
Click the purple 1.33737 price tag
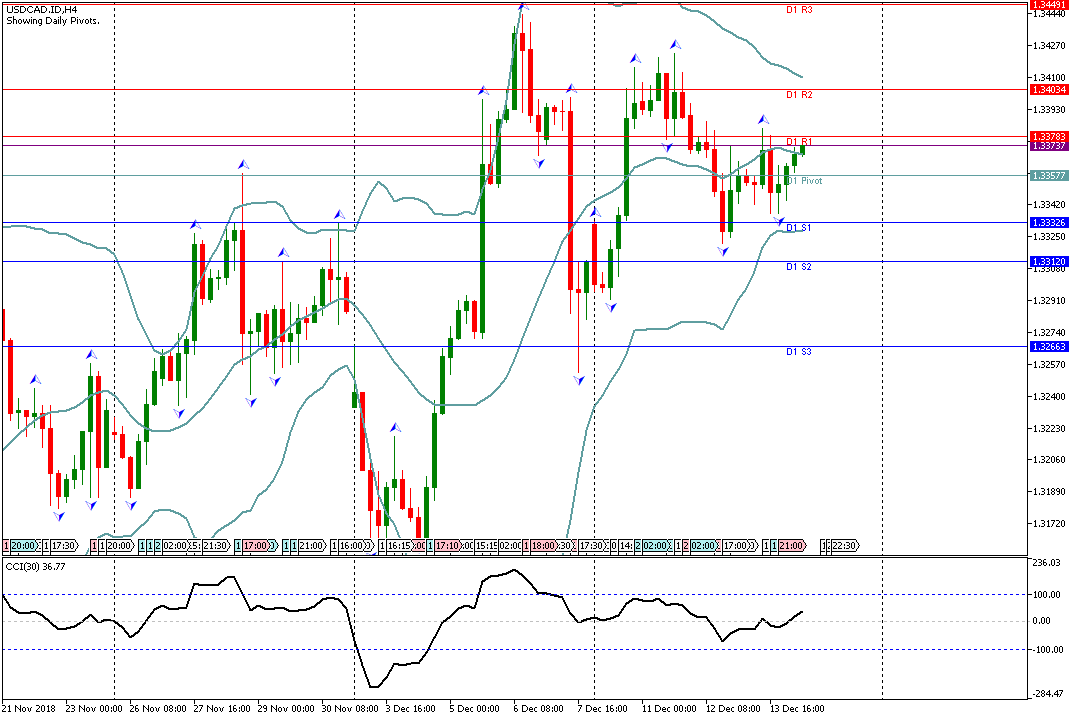click(x=1049, y=146)
